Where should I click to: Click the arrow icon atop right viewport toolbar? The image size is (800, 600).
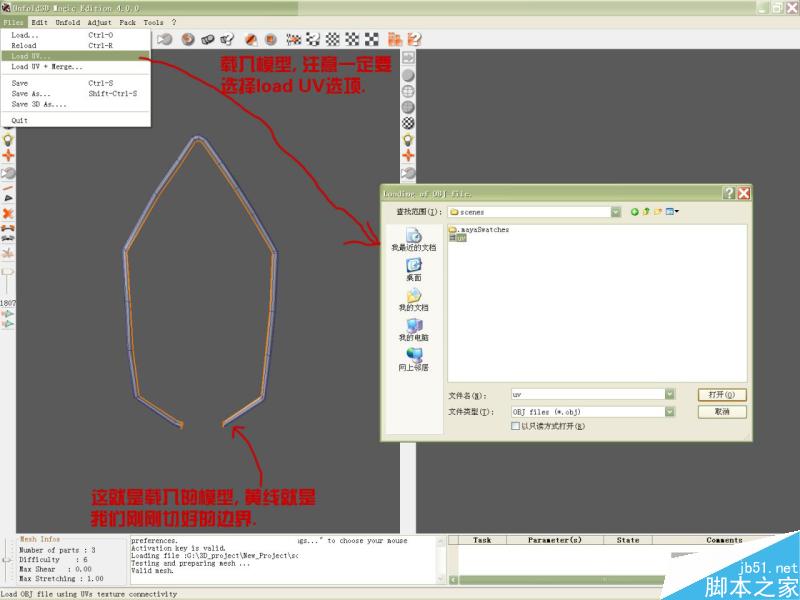[408, 58]
